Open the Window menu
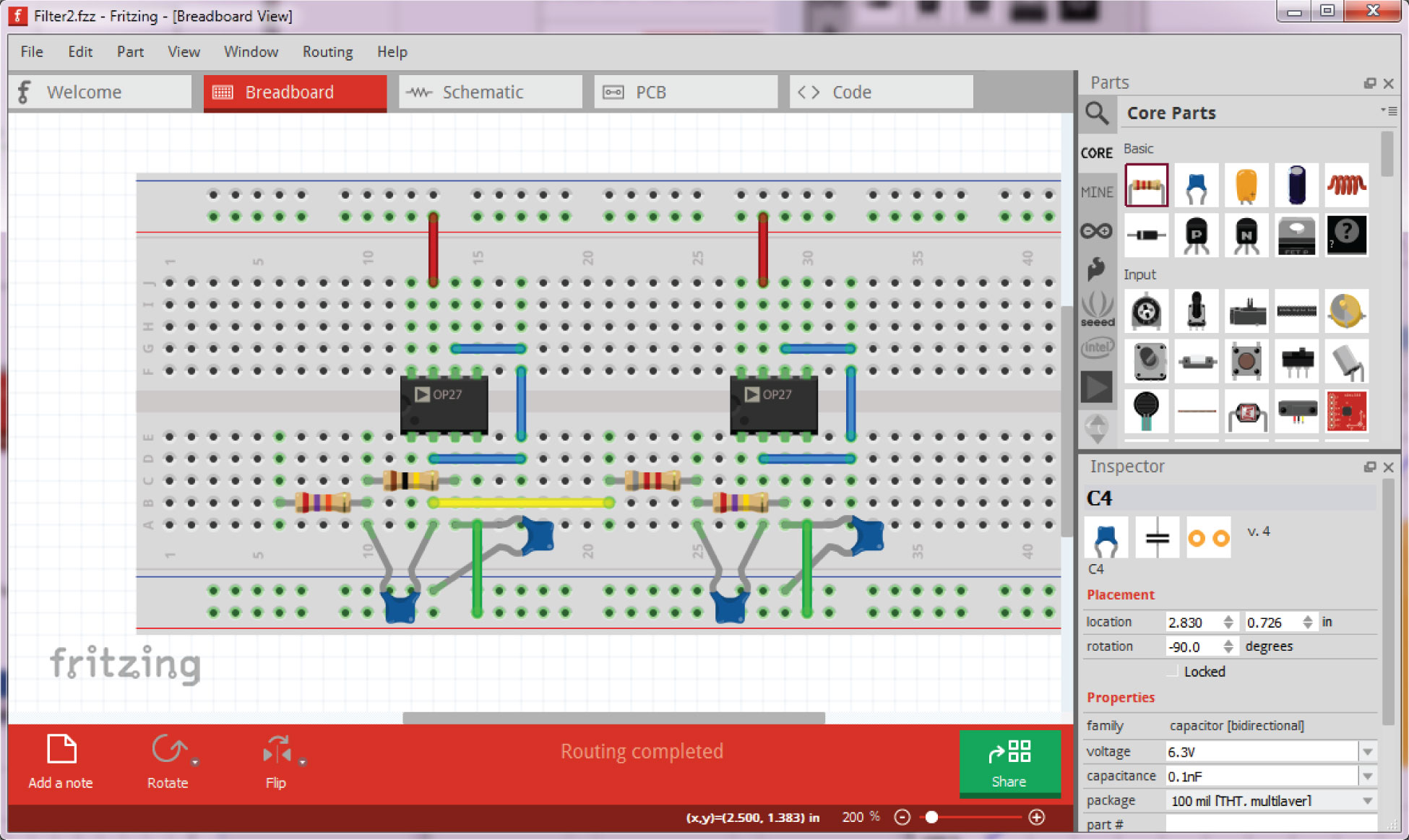1409x840 pixels. [x=251, y=52]
